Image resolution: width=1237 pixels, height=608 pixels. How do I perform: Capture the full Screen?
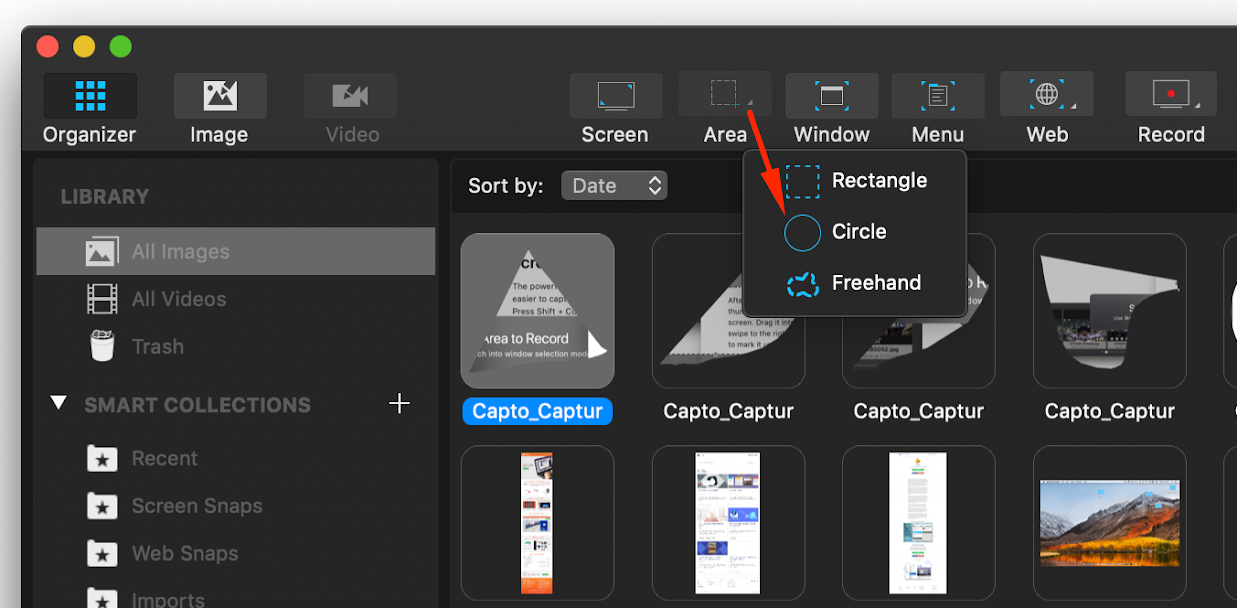(x=616, y=96)
